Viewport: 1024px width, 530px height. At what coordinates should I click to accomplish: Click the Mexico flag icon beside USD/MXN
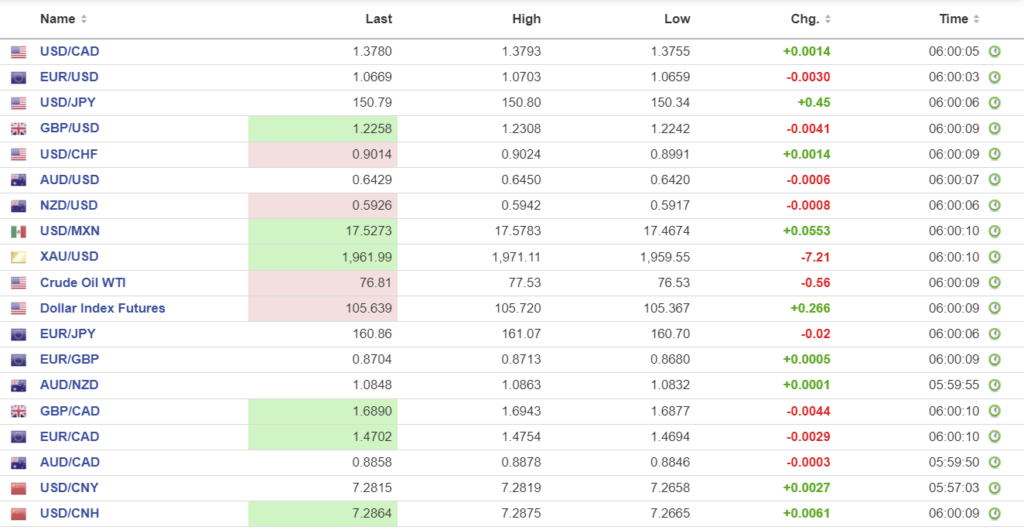click(x=19, y=232)
